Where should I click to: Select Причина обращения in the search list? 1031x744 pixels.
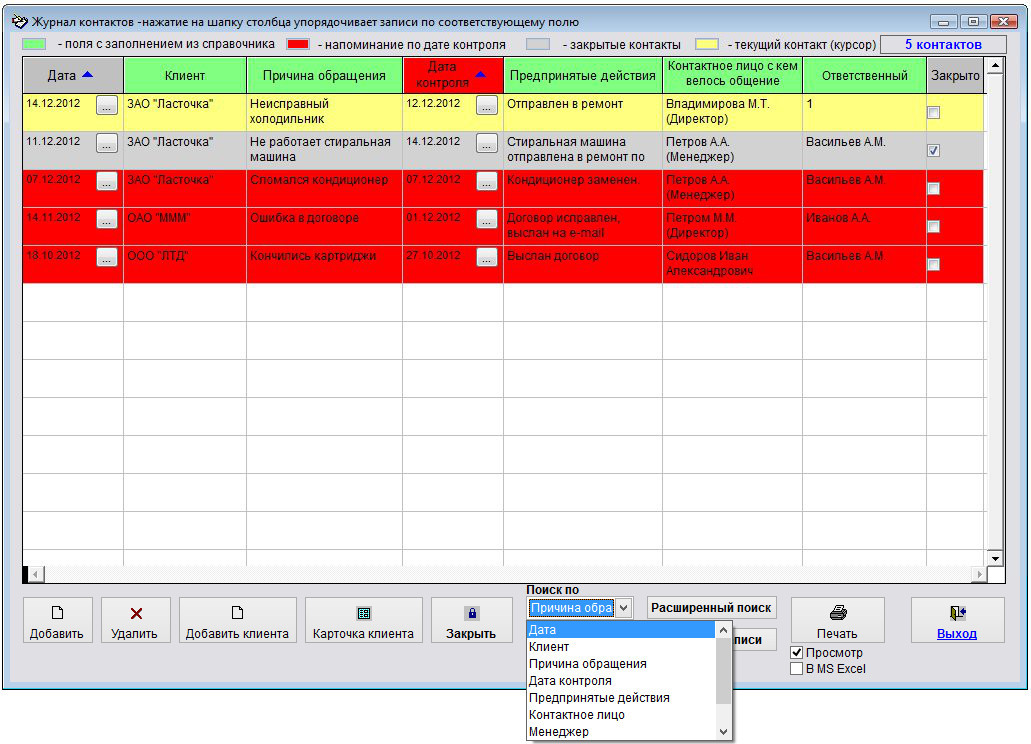pyautogui.click(x=621, y=664)
